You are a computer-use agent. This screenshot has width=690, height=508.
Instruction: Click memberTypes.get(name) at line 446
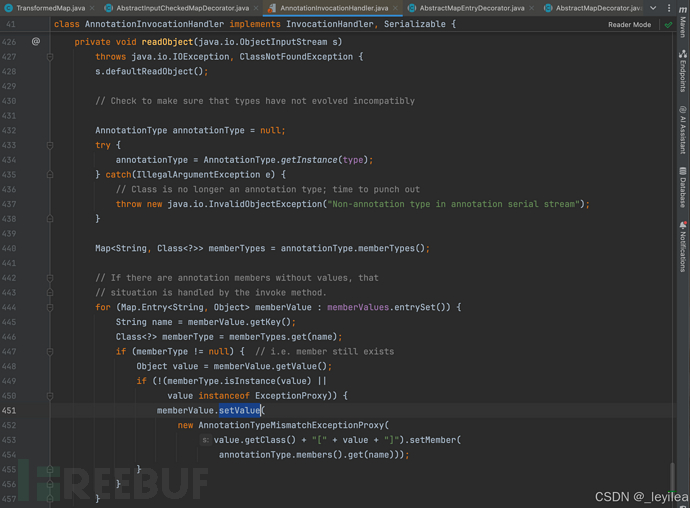pos(283,337)
